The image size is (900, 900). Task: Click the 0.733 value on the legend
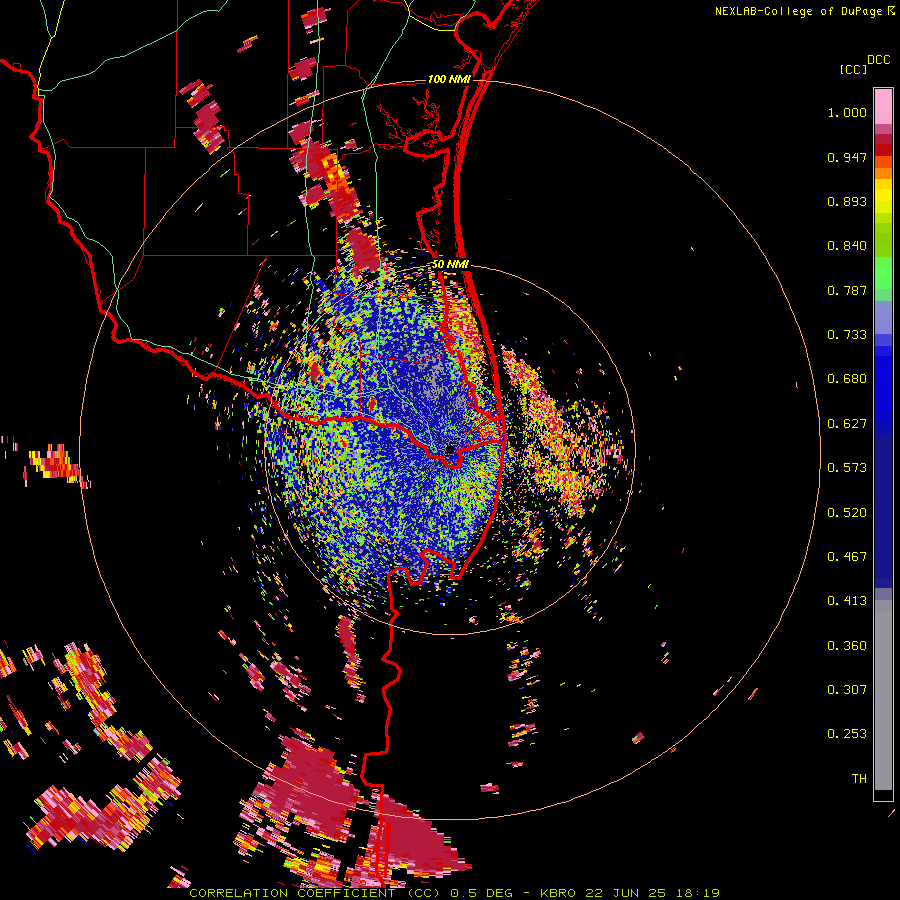pyautogui.click(x=847, y=335)
